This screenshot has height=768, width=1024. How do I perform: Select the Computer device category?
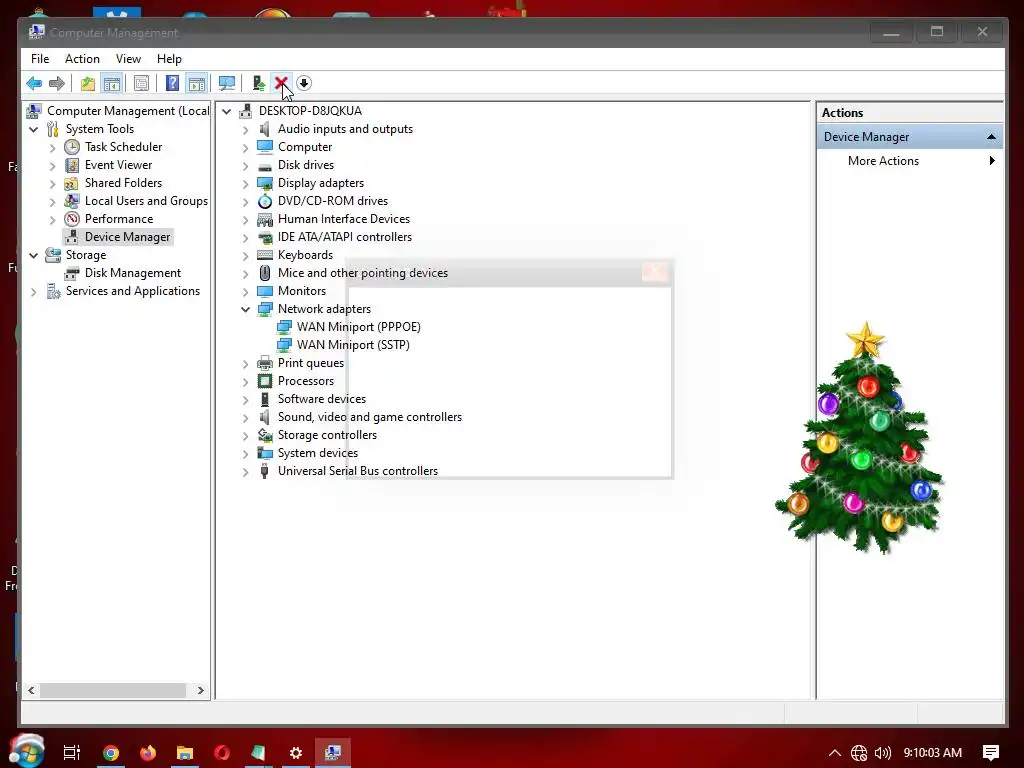305,147
